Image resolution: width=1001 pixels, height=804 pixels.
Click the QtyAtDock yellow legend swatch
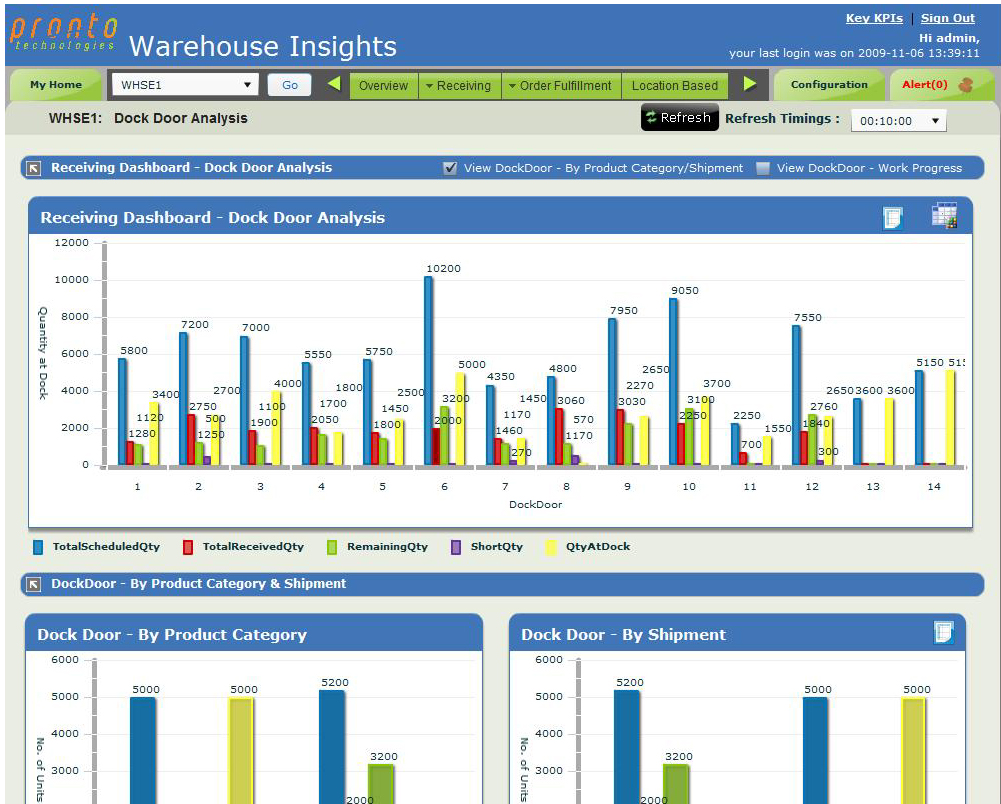point(551,547)
